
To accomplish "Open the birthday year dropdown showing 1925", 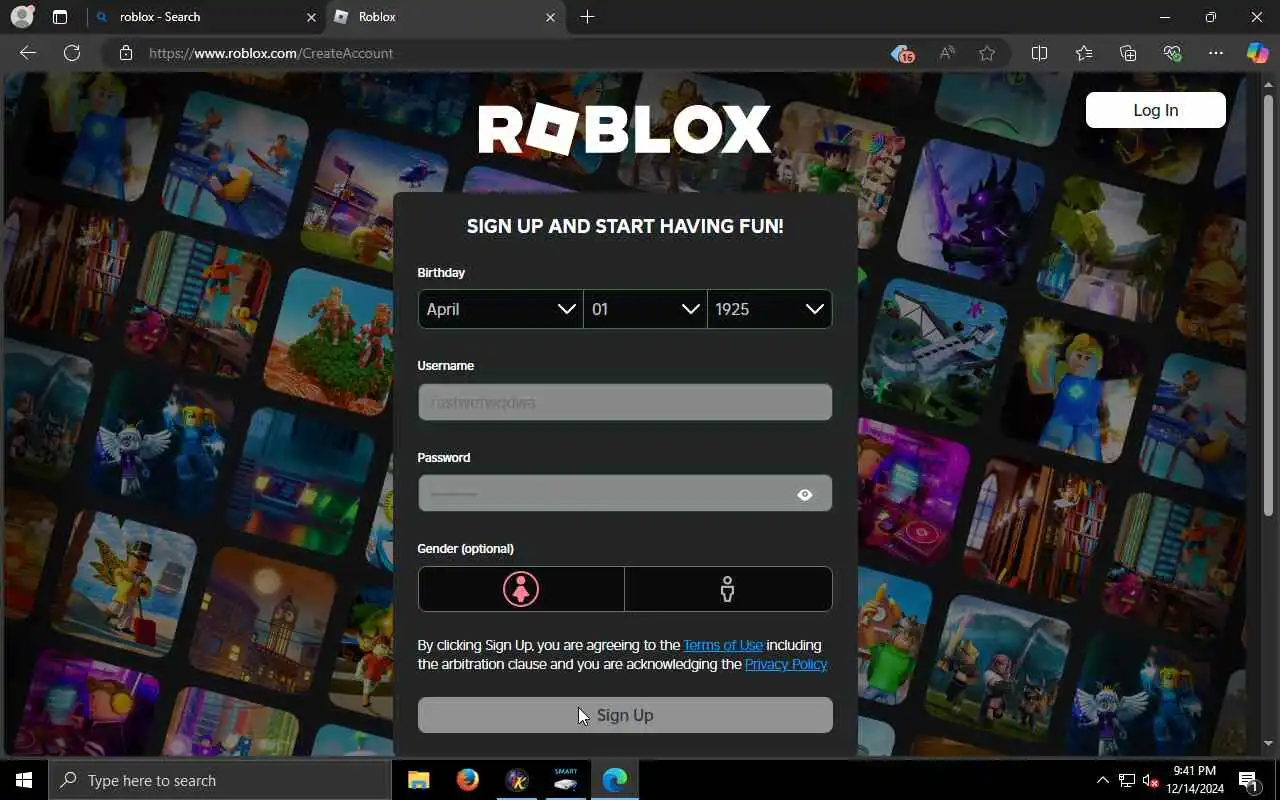I will point(770,309).
